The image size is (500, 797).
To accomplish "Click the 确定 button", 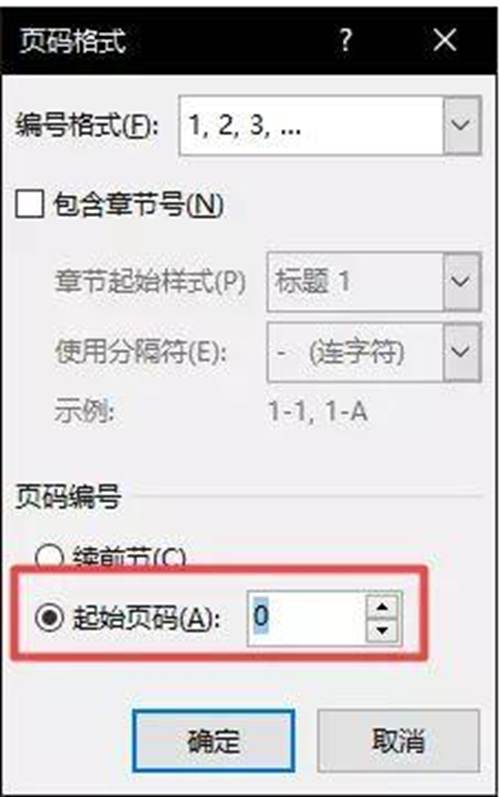I will [213, 741].
